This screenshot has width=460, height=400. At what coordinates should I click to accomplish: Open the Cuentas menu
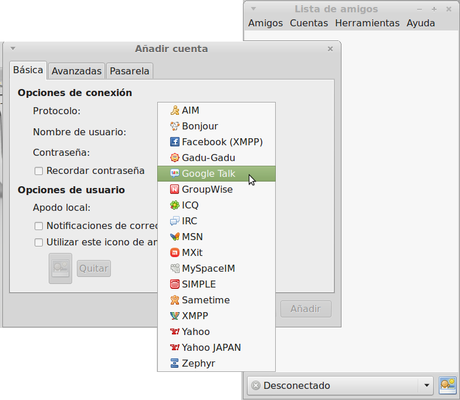pyautogui.click(x=309, y=23)
